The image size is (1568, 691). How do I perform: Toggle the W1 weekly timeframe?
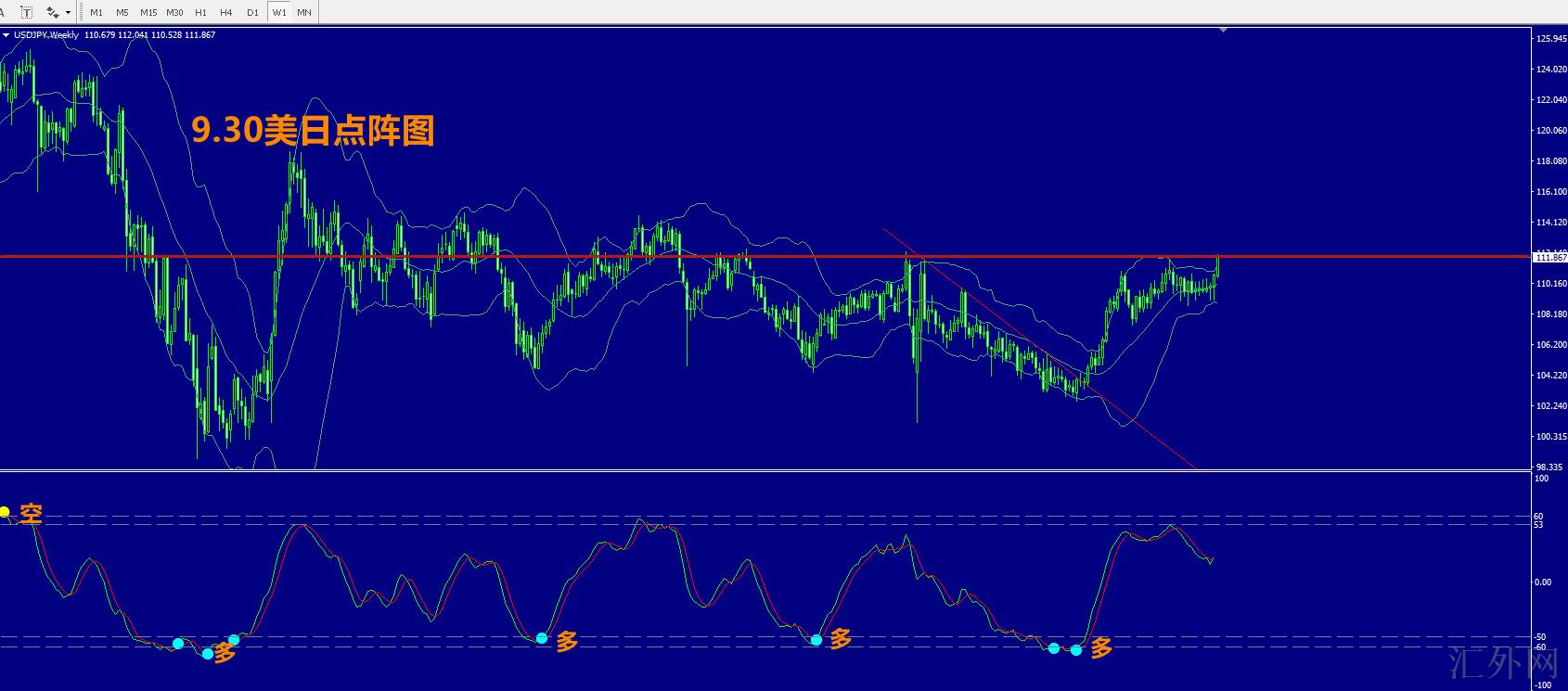pos(278,13)
